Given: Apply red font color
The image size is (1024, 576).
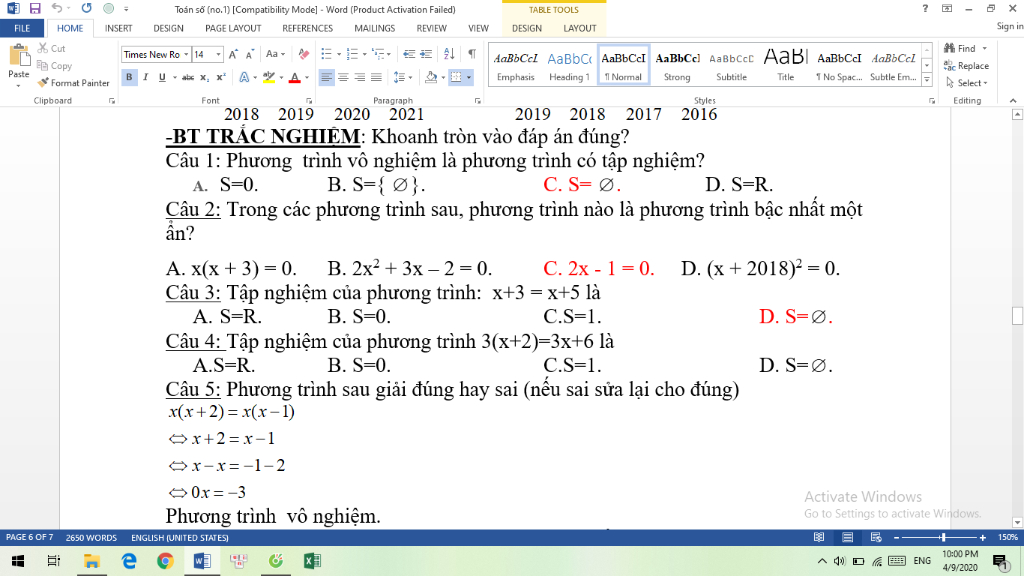Looking at the screenshot, I should 295,77.
